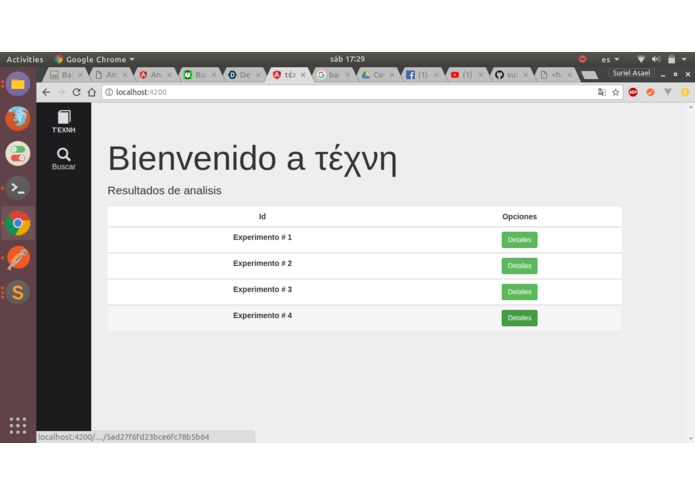Switch to the Google search 'ba' tab
Viewport: 695px width, 494px height.
pyautogui.click(x=334, y=74)
